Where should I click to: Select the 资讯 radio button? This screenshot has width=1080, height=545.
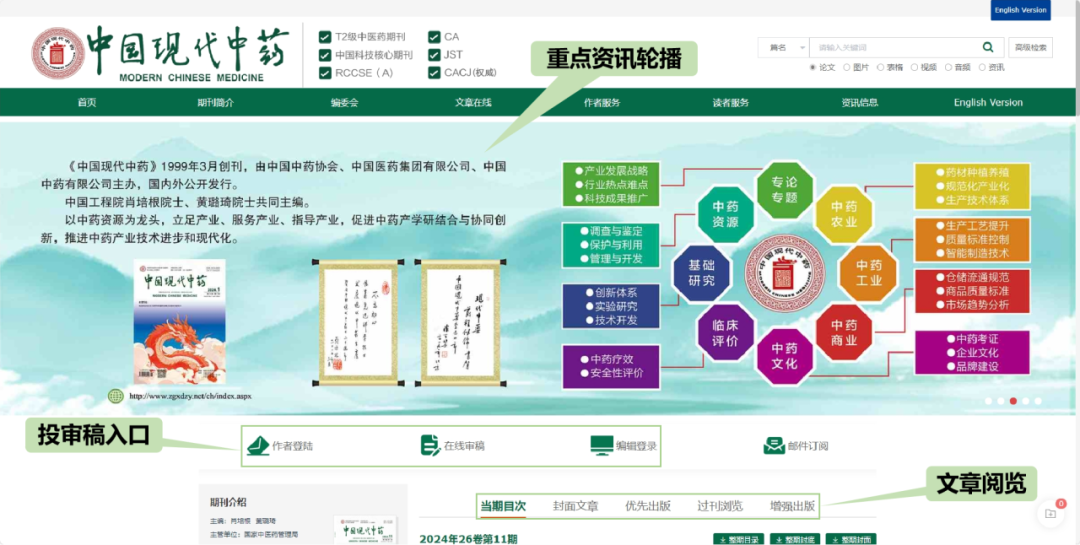982,67
